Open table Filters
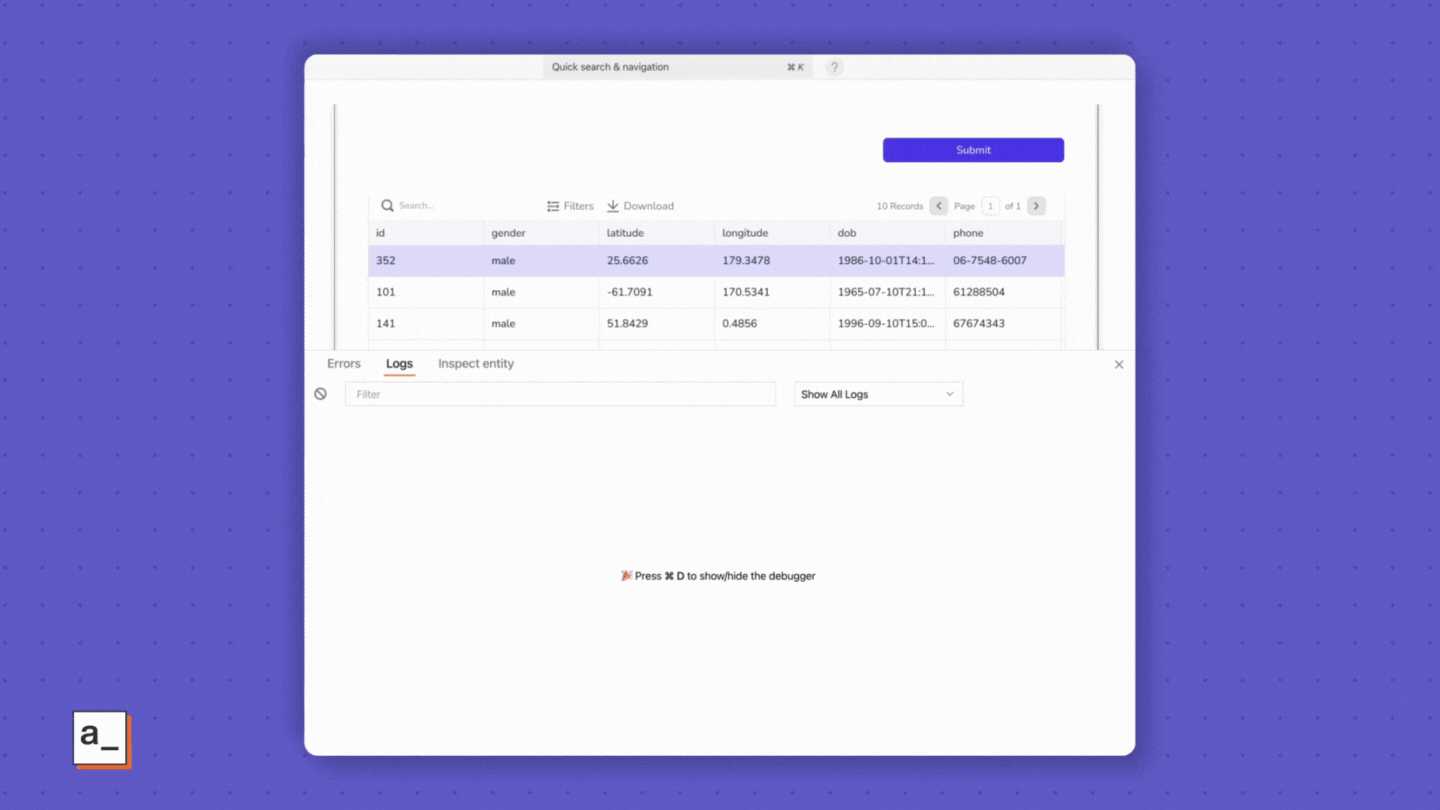This screenshot has width=1440, height=810. pos(570,206)
